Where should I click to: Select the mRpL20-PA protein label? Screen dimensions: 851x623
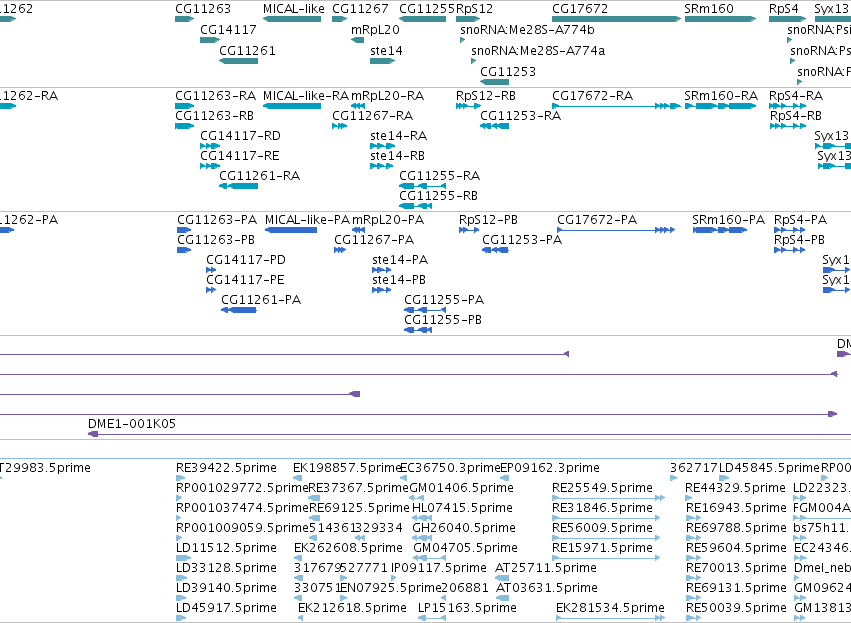388,220
